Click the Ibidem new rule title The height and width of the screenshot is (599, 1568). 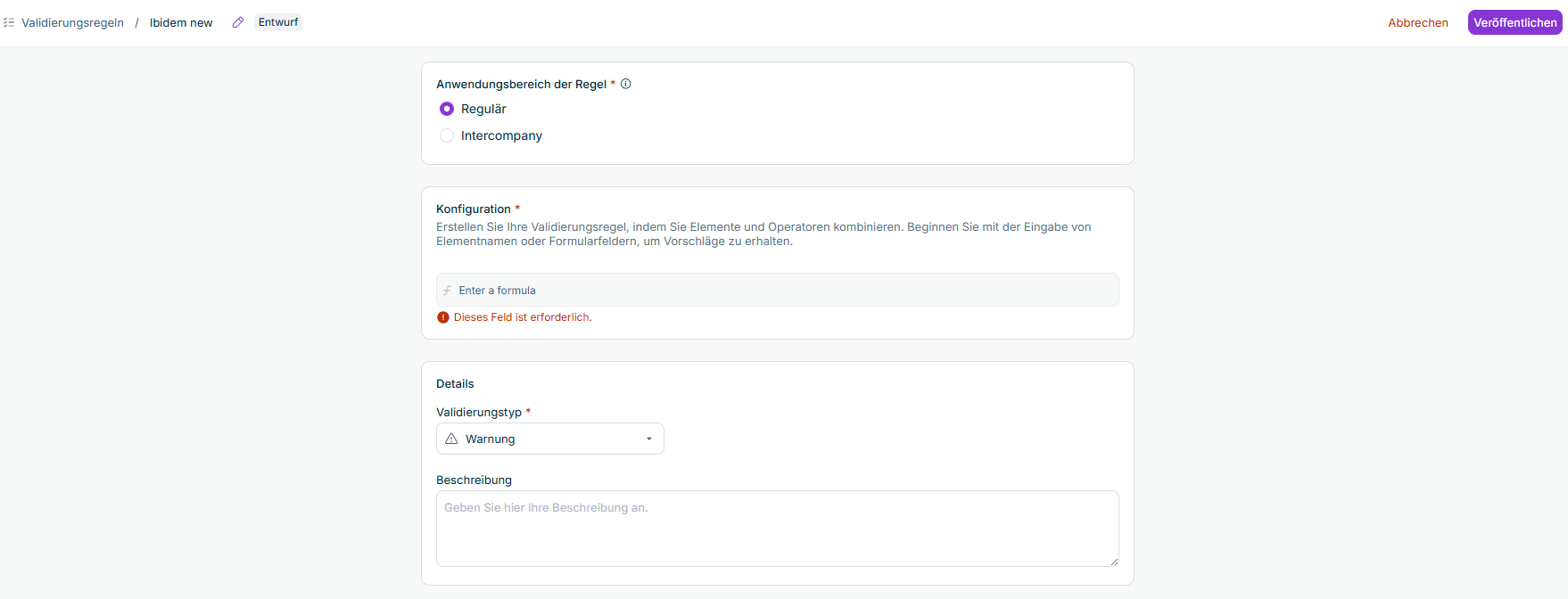point(181,22)
